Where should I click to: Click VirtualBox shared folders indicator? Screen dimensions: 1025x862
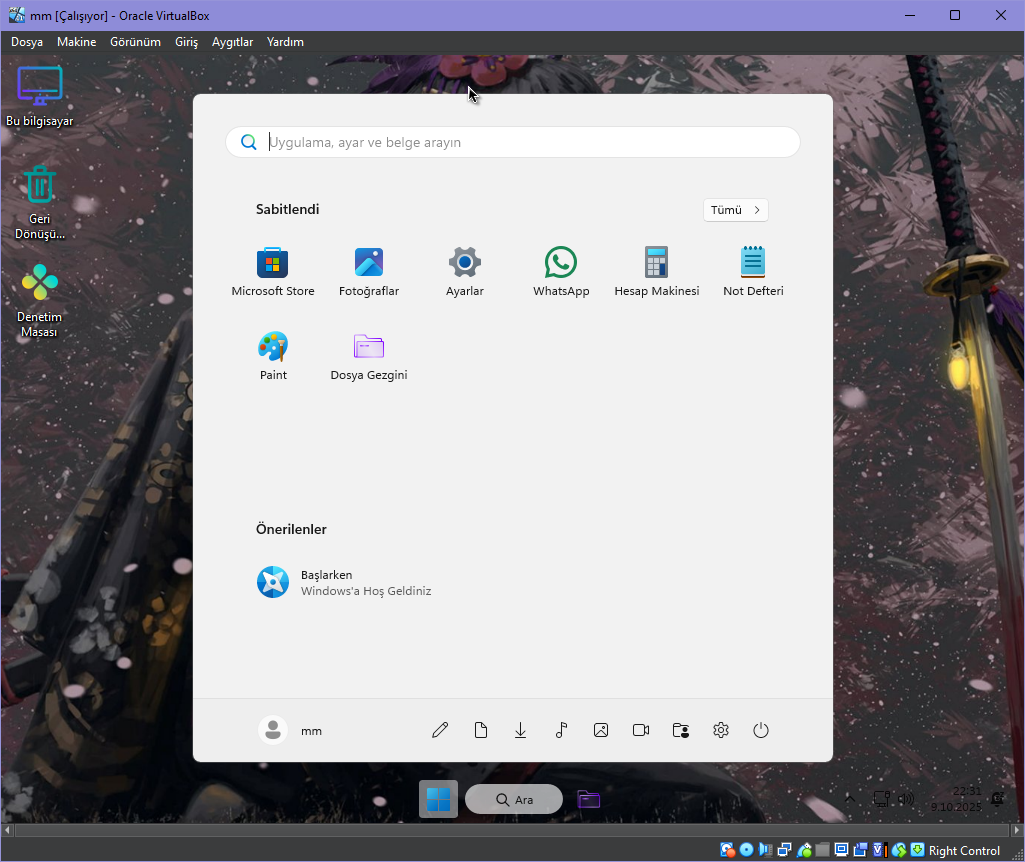(x=823, y=850)
